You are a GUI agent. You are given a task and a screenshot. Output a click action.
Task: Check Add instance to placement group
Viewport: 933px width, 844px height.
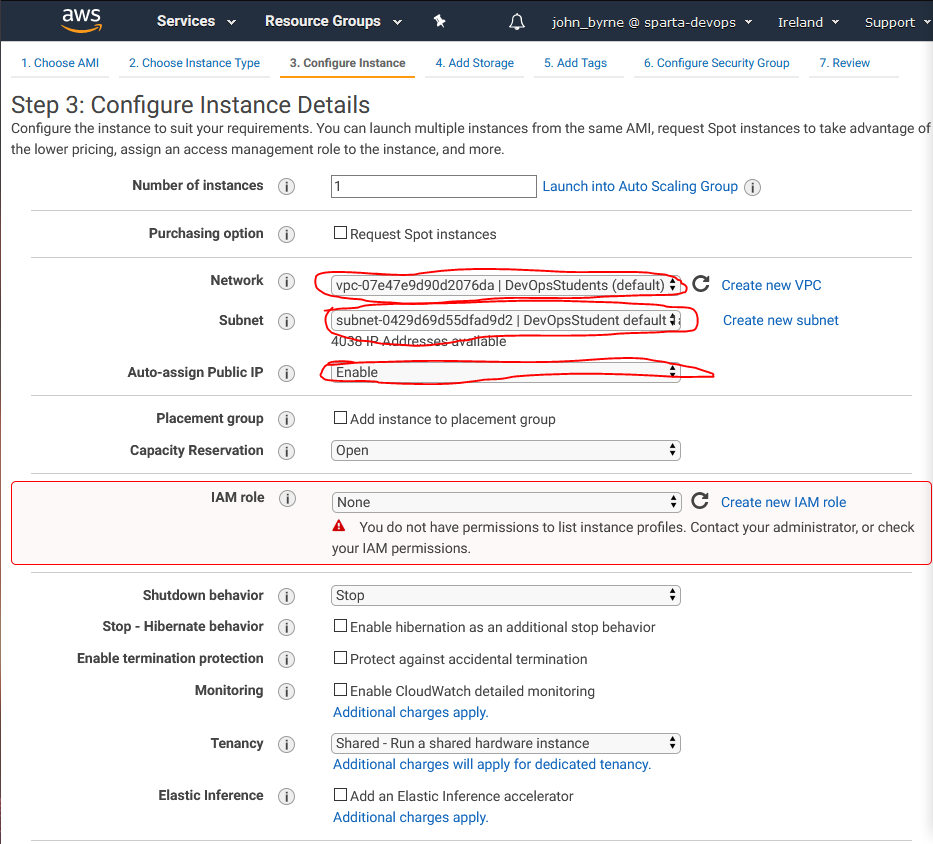coord(340,418)
